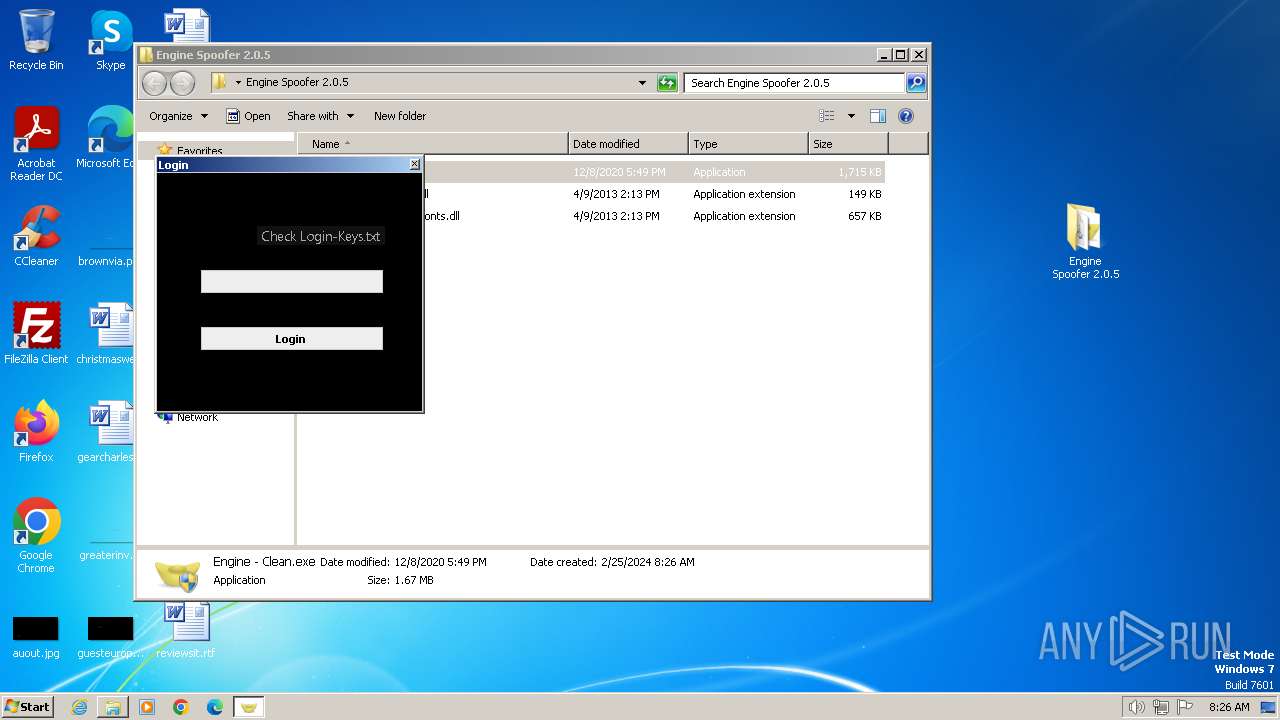Select the auout.jpg desktop file
This screenshot has width=1280, height=720.
click(x=36, y=637)
